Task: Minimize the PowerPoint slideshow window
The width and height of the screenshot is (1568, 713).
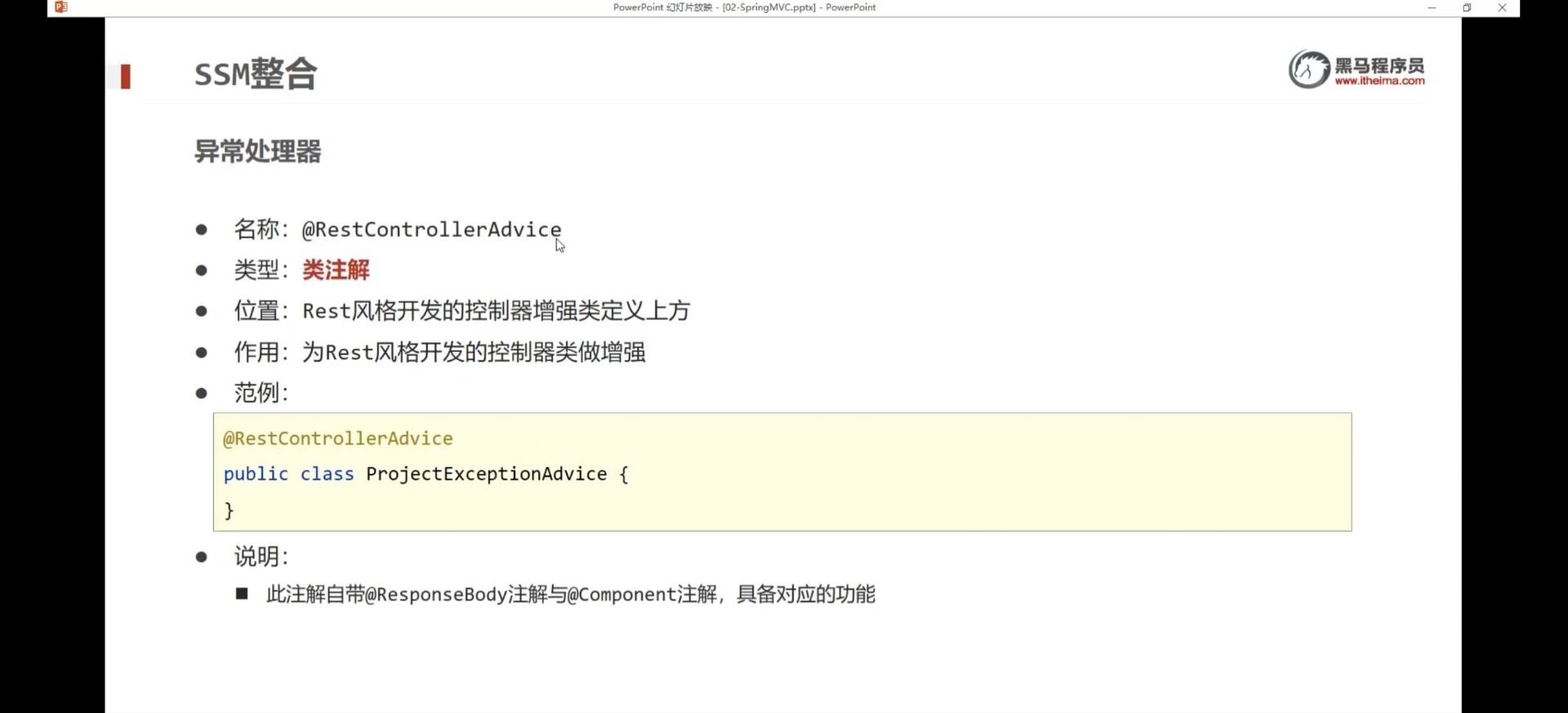Action: pos(1432,7)
